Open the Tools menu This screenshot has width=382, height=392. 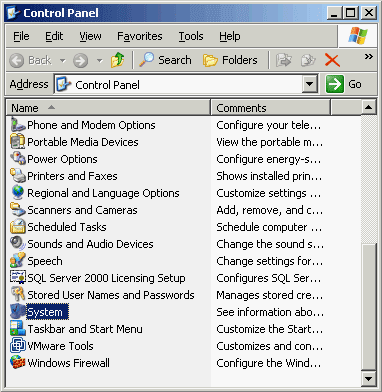pos(191,36)
